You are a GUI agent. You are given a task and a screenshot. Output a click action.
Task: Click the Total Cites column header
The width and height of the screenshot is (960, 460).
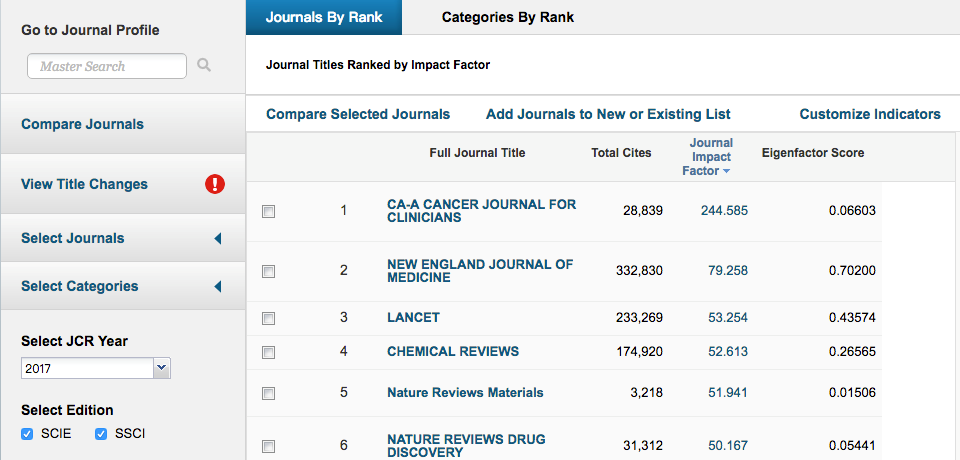(621, 153)
